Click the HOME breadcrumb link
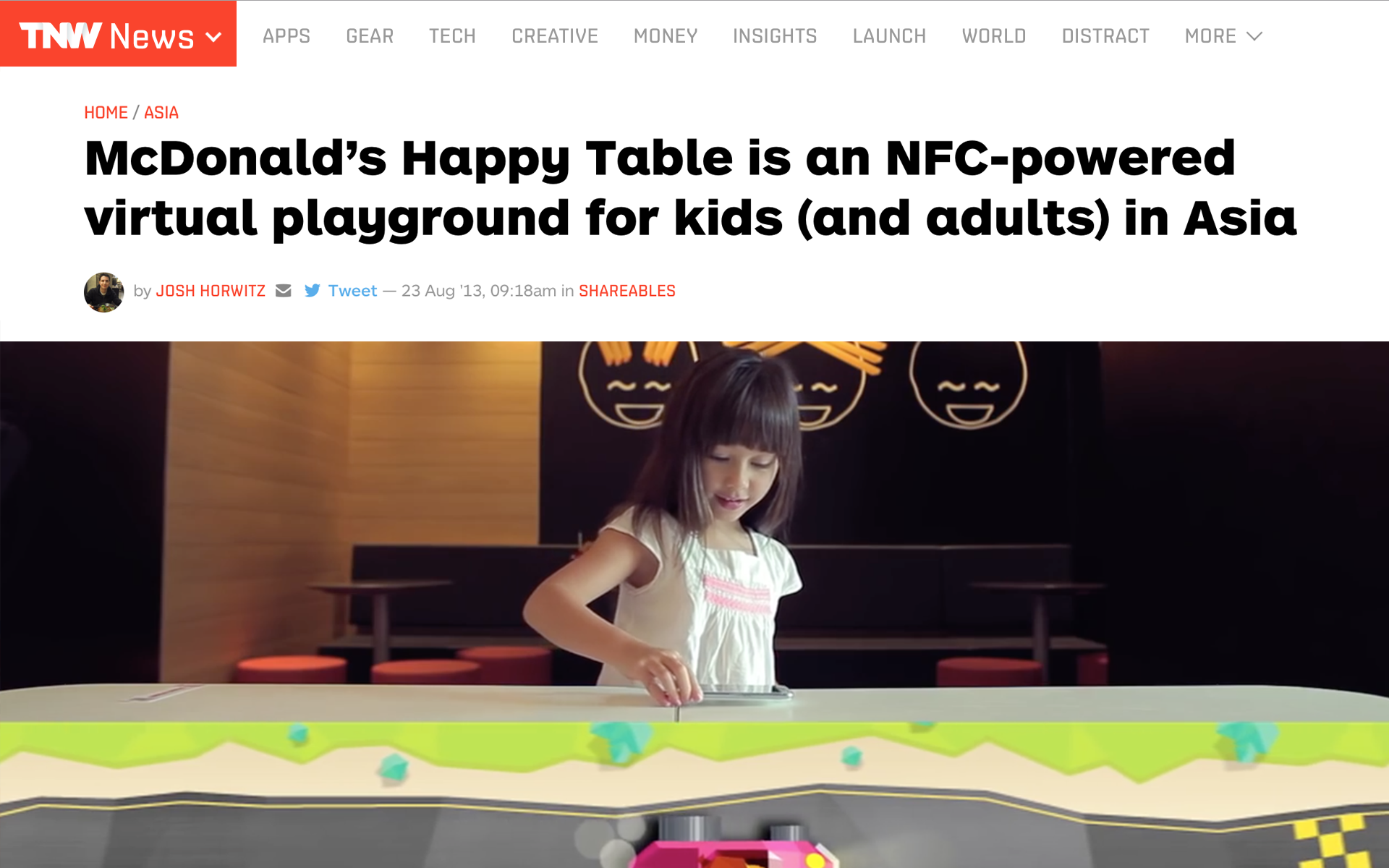The height and width of the screenshot is (868, 1389). 106,113
